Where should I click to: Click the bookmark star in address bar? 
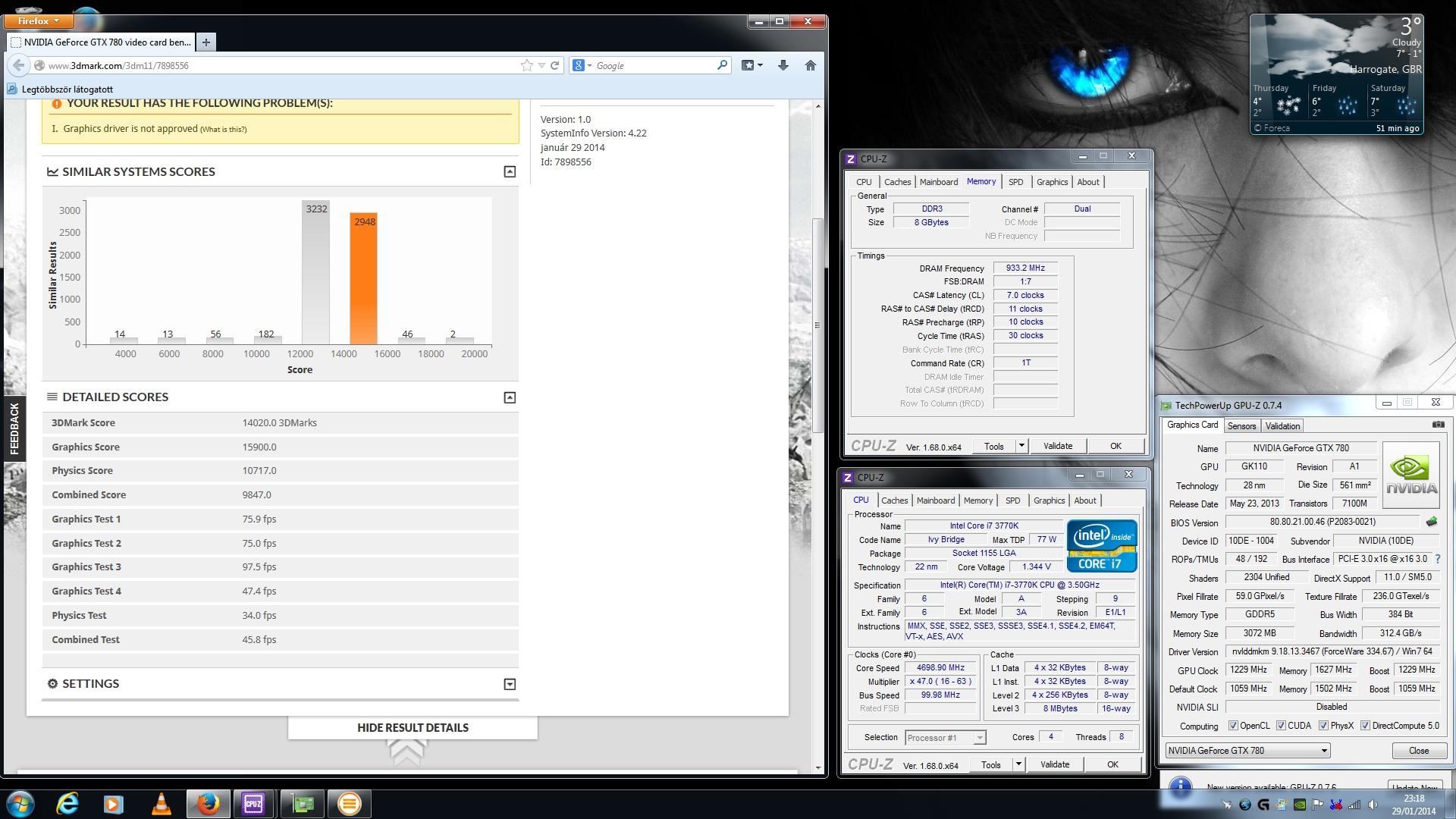526,65
